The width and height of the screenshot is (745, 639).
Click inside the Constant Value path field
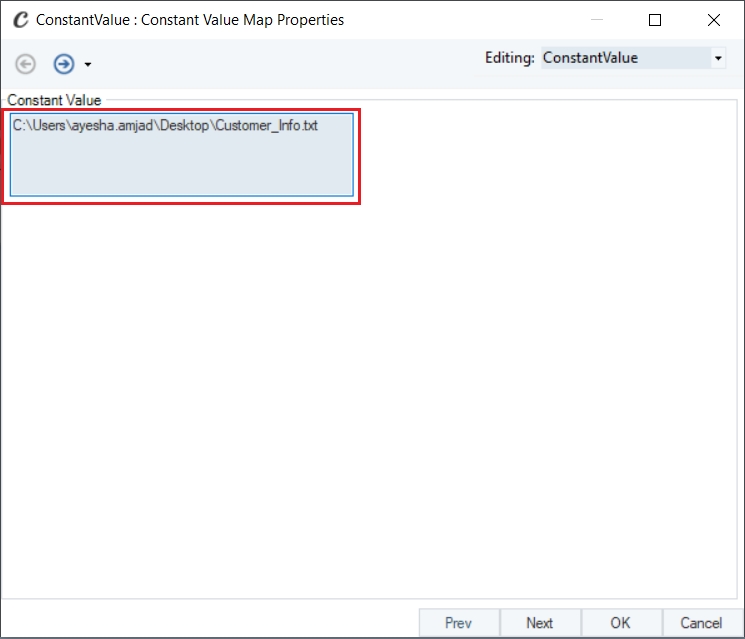(x=181, y=154)
